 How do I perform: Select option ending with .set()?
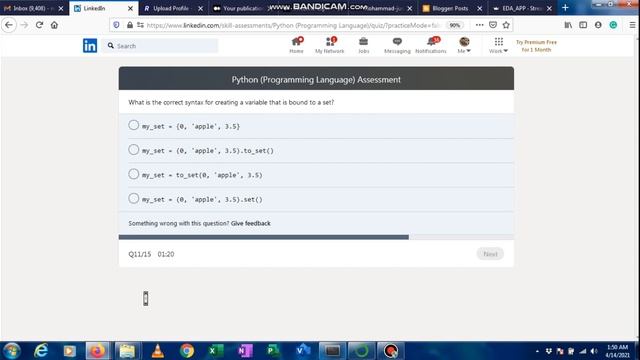(x=316, y=200)
